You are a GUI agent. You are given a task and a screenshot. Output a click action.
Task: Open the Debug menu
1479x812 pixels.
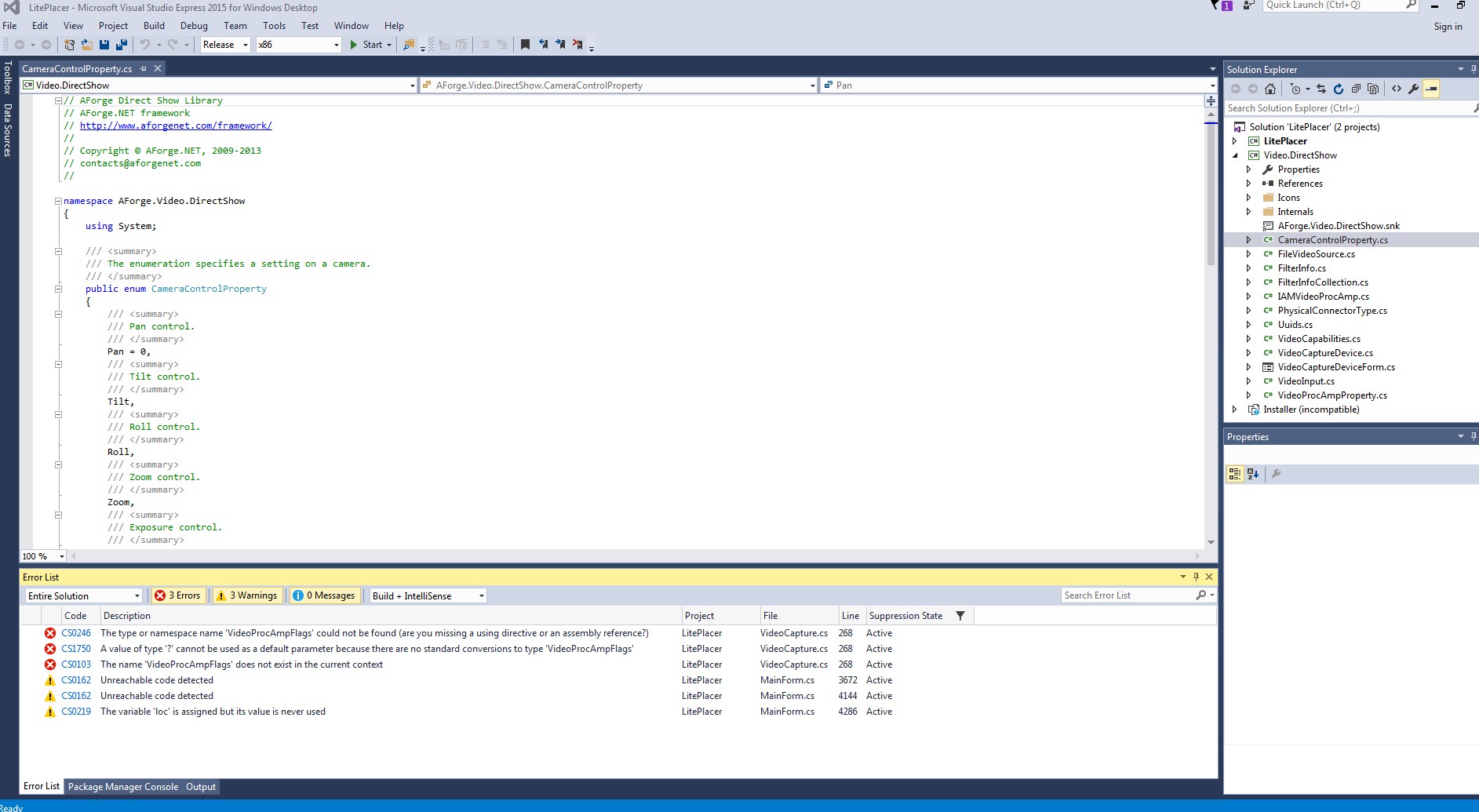194,26
